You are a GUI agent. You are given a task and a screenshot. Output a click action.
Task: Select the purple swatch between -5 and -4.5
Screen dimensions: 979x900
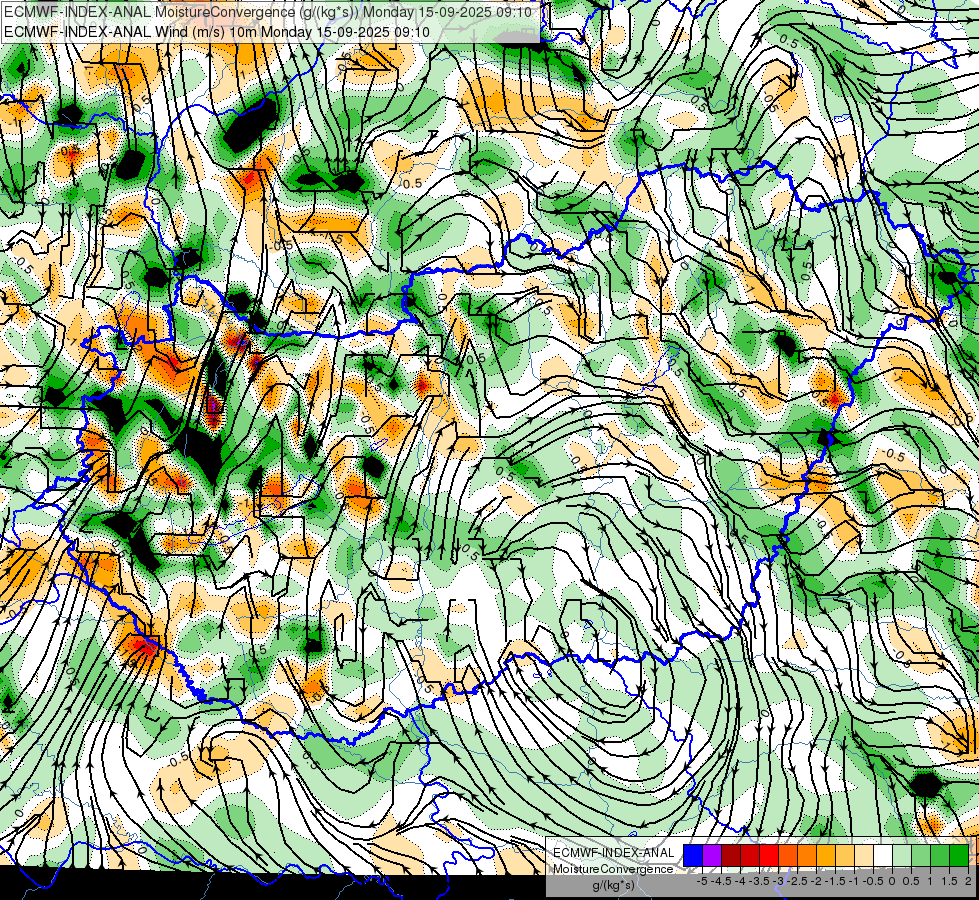coord(712,856)
